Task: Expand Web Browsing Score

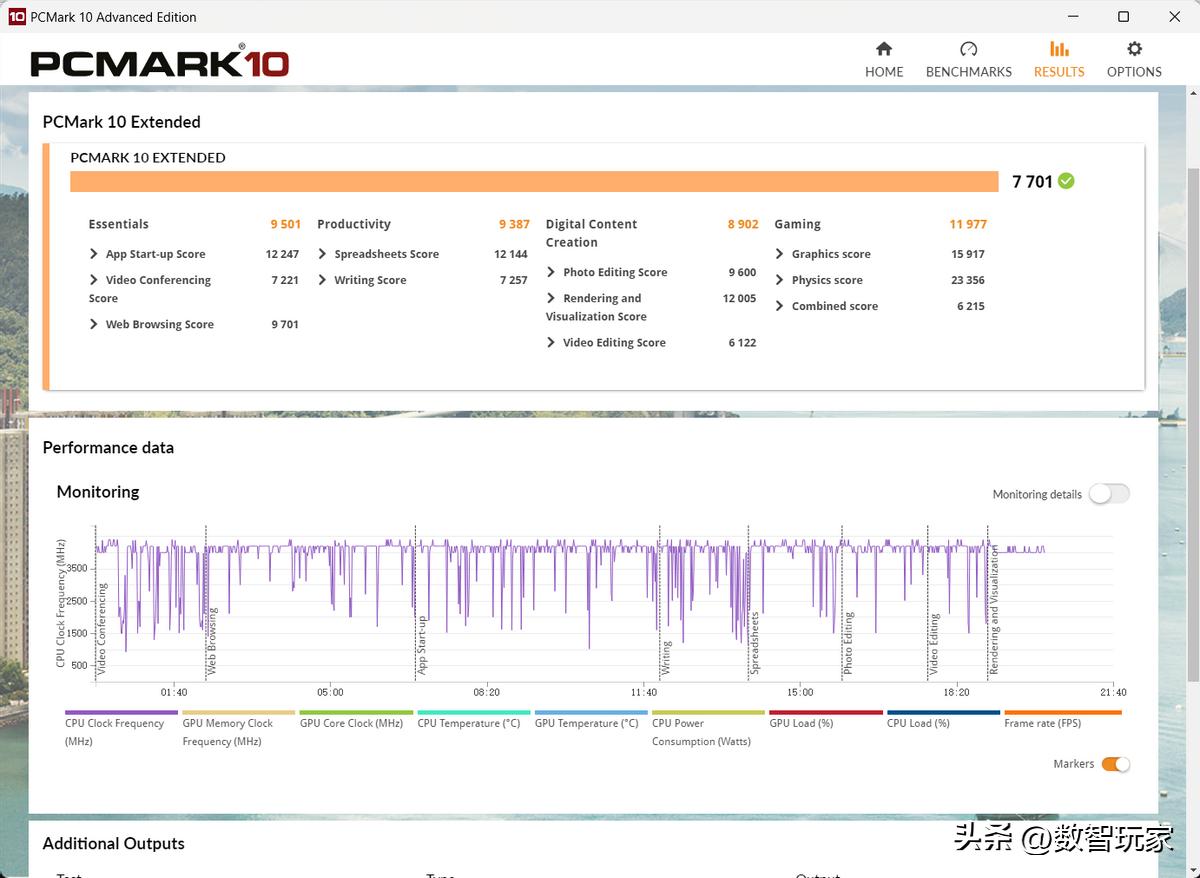Action: click(x=94, y=324)
